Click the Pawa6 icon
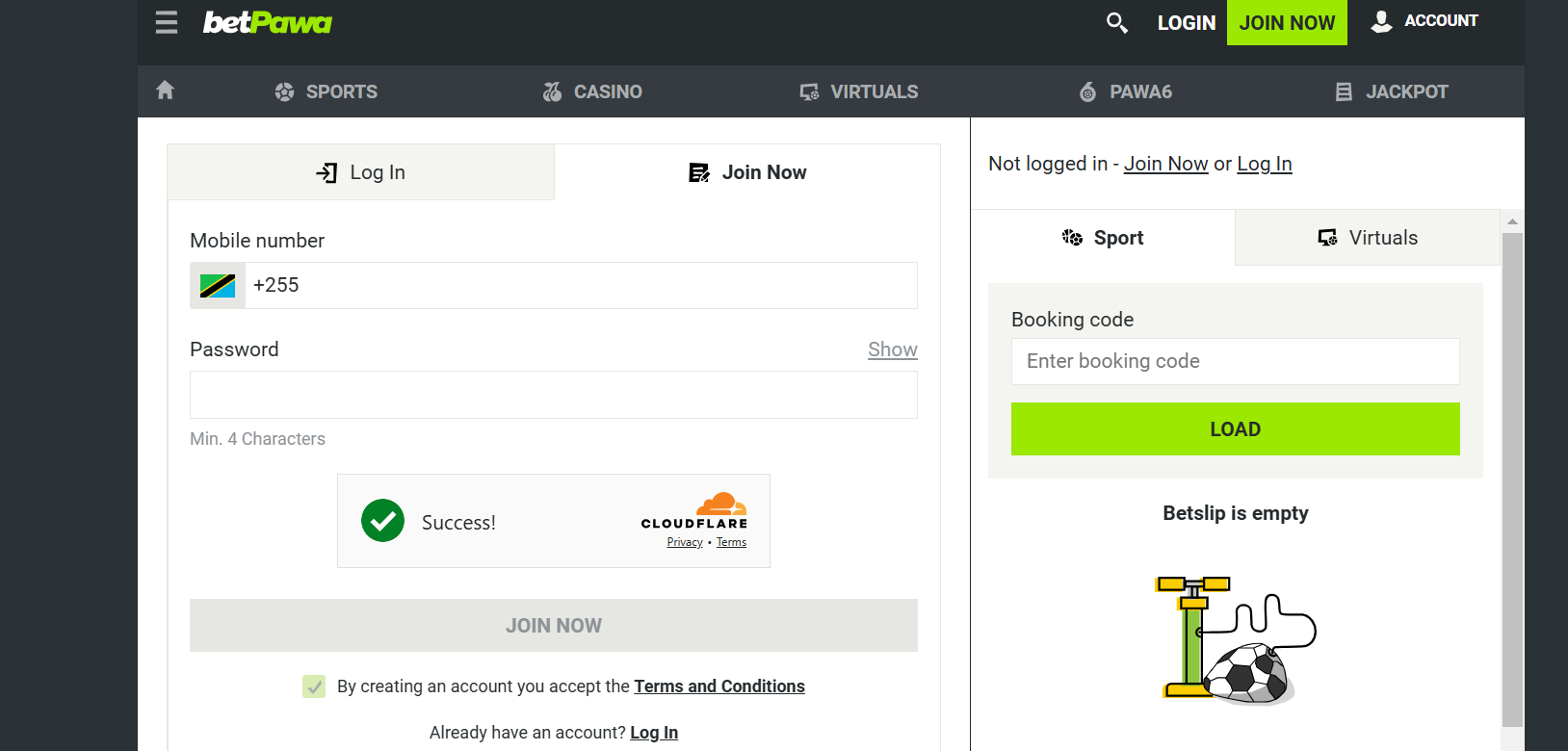1568x751 pixels. pos(1087,91)
